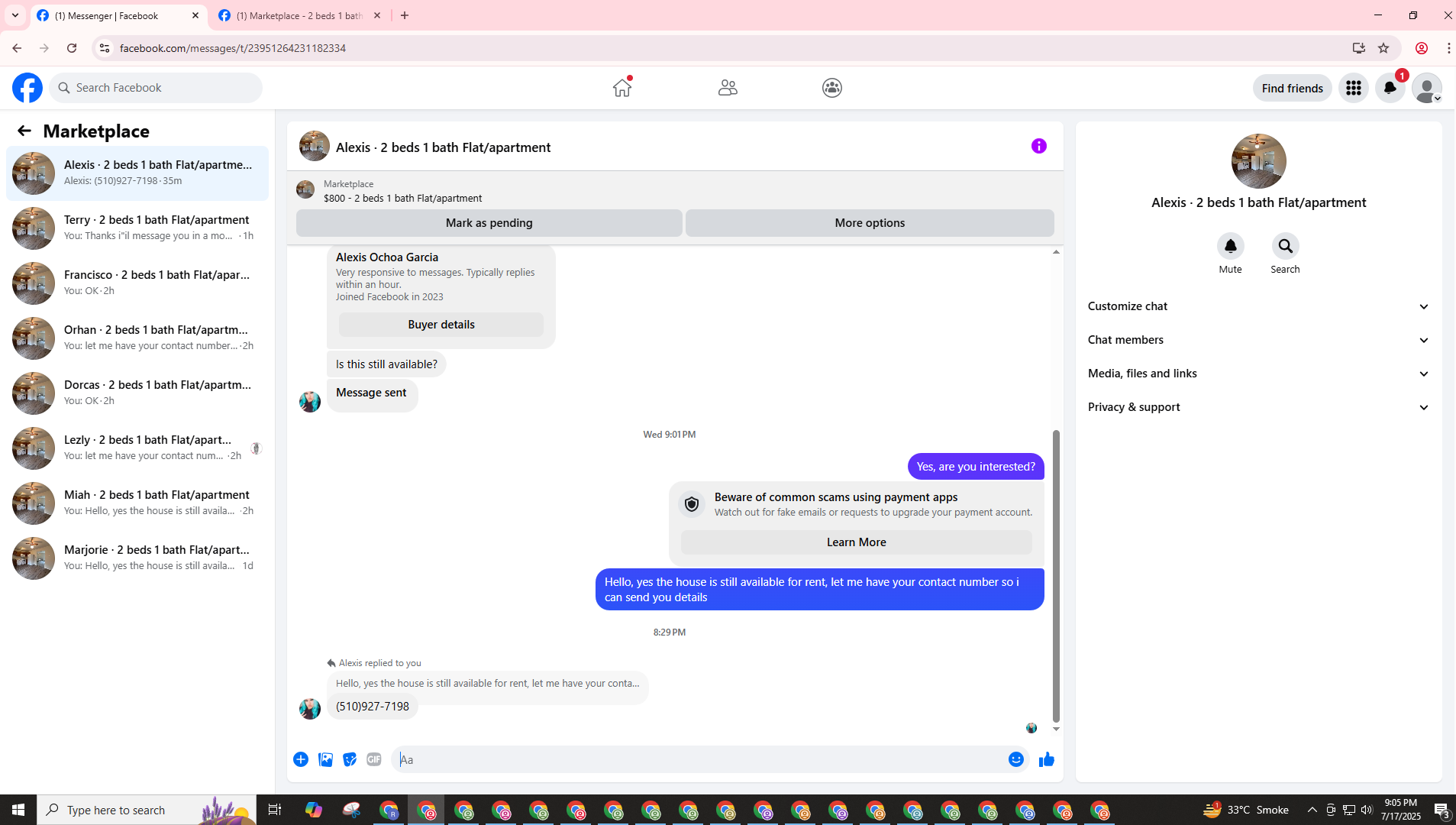Choose a GIF from the composer
The width and height of the screenshot is (1456, 825).
pos(374,759)
